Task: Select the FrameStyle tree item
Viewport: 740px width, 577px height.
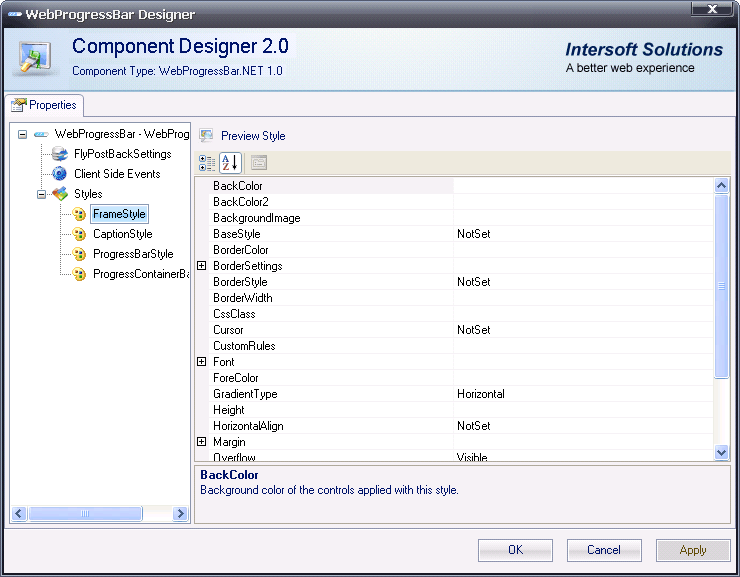Action: point(119,214)
